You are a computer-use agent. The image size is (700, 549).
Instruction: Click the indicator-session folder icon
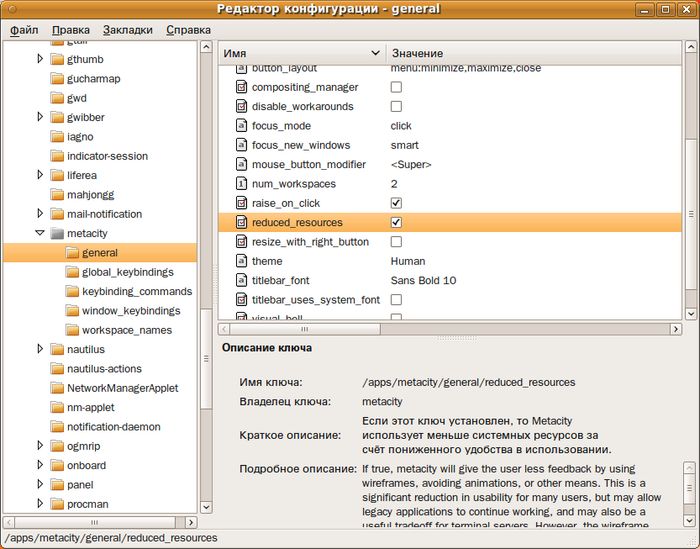(x=57, y=156)
